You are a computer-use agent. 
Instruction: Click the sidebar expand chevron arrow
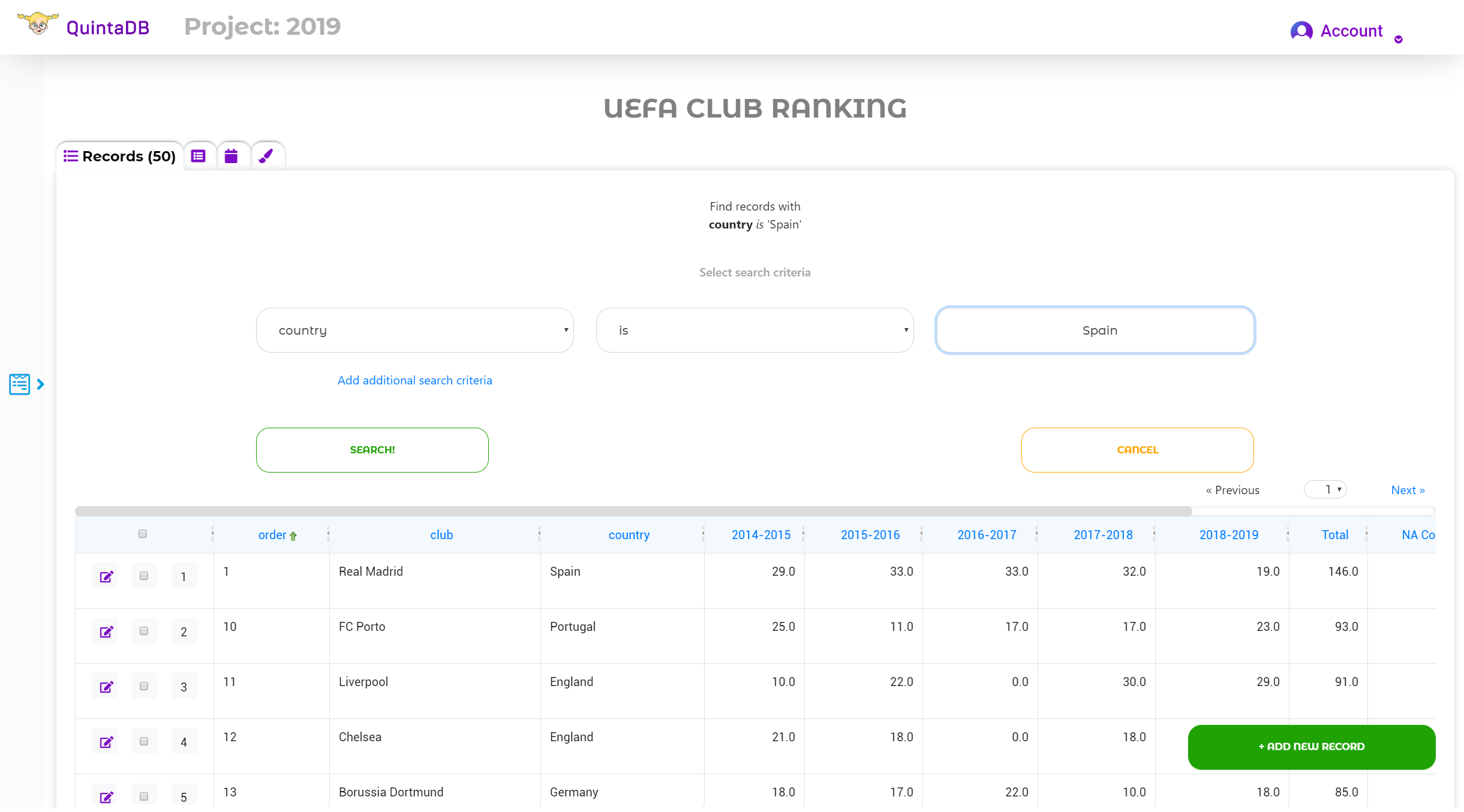(x=40, y=384)
